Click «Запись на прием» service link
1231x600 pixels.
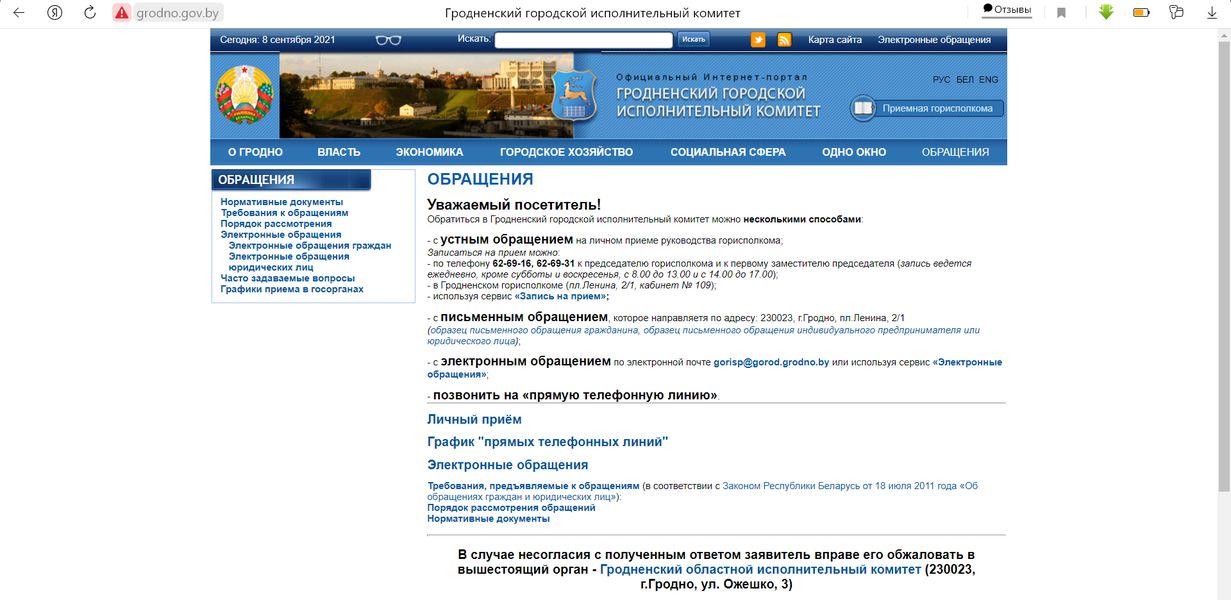pyautogui.click(x=561, y=297)
